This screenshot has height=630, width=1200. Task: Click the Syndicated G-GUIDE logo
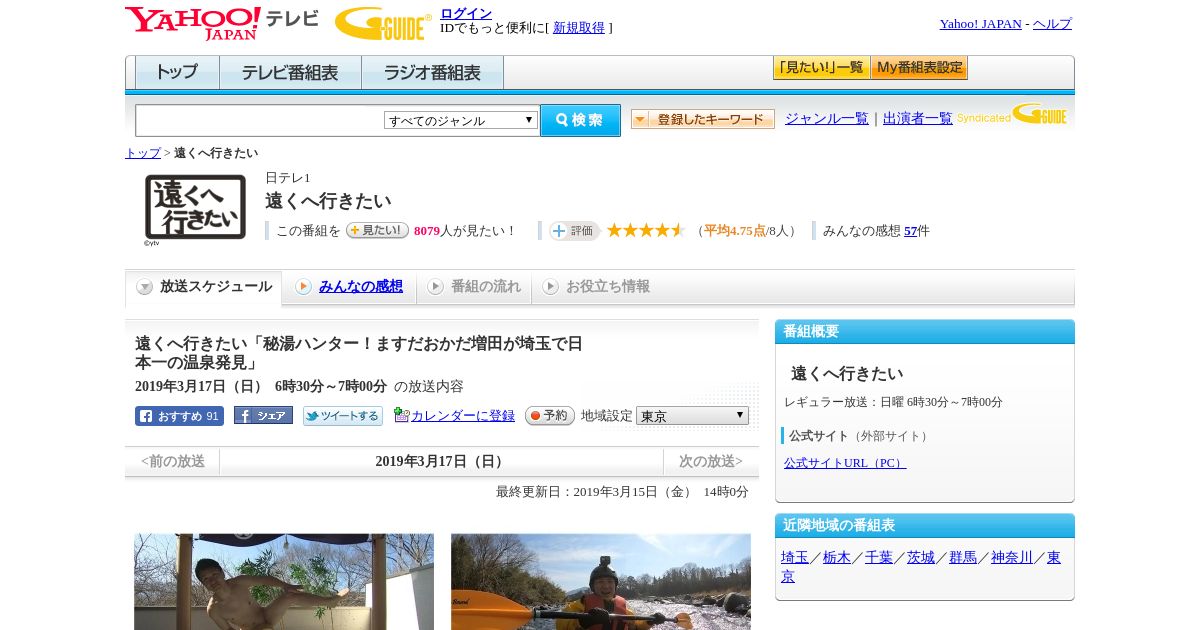[x=1012, y=115]
